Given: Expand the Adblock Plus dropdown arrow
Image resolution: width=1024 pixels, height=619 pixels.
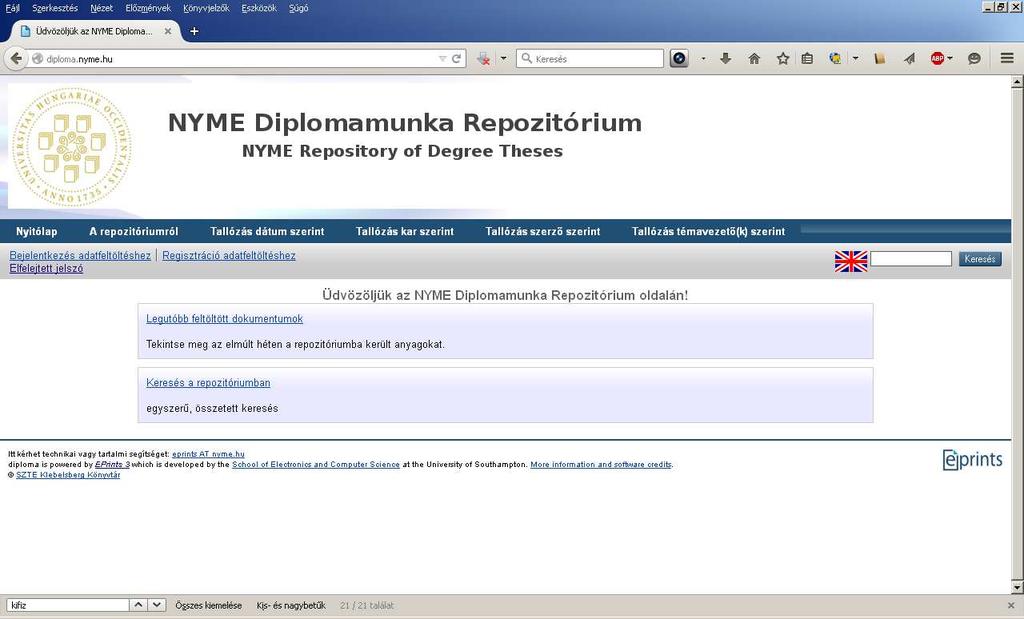Looking at the screenshot, I should click(950, 59).
